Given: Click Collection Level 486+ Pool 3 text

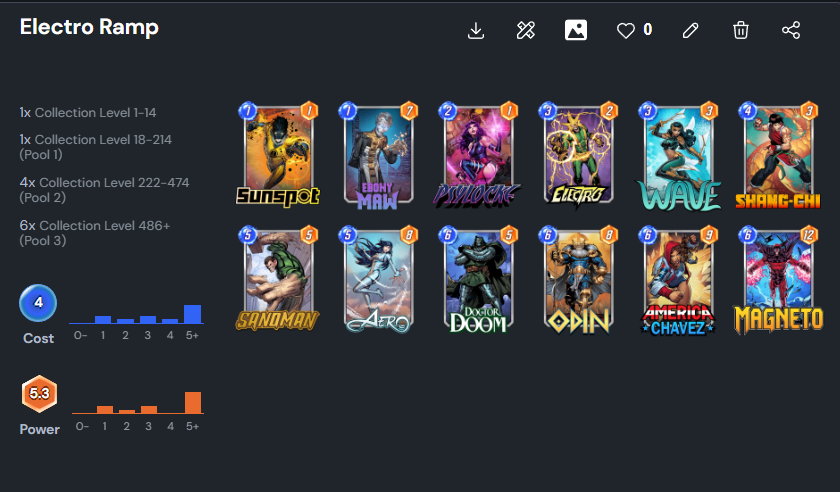Looking at the screenshot, I should tap(95, 233).
